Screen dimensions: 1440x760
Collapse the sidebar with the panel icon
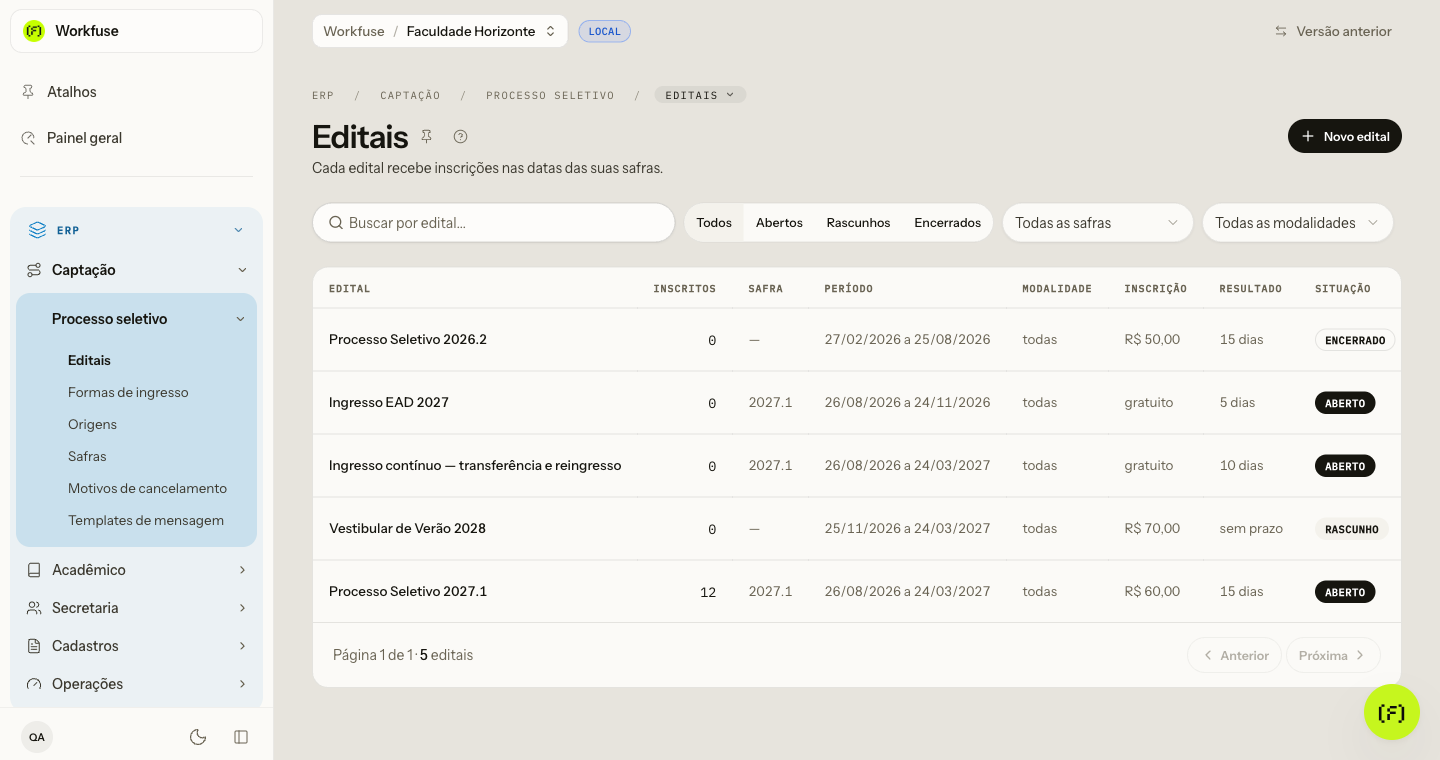241,737
